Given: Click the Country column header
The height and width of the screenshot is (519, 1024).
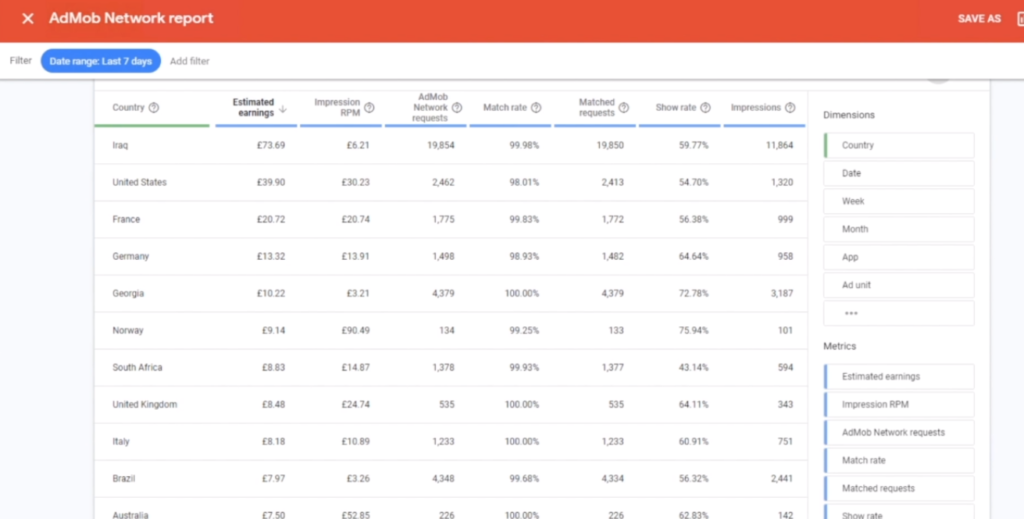Looking at the screenshot, I should pyautogui.click(x=128, y=108).
